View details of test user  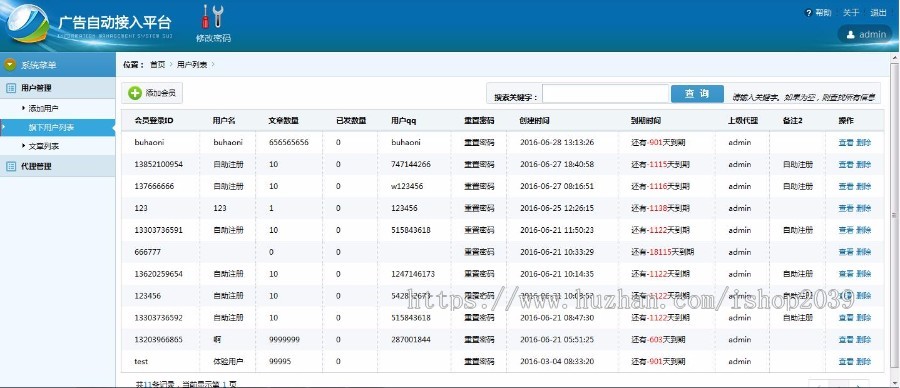coord(845,362)
